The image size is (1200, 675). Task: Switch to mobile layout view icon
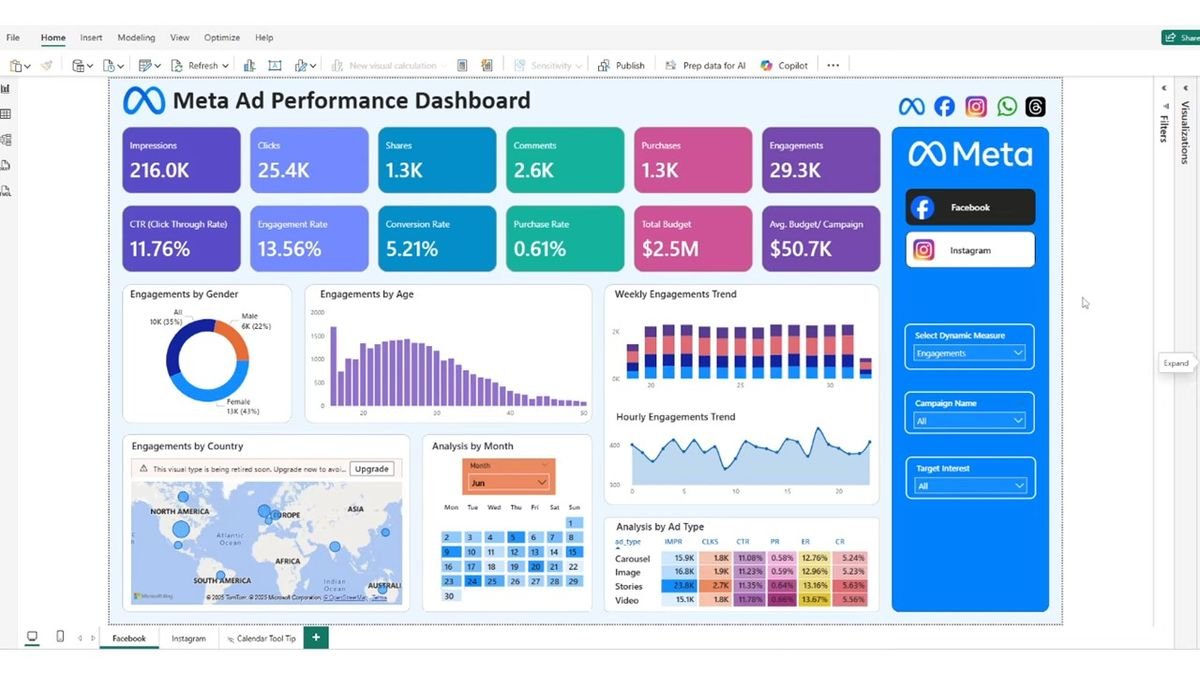coord(60,637)
